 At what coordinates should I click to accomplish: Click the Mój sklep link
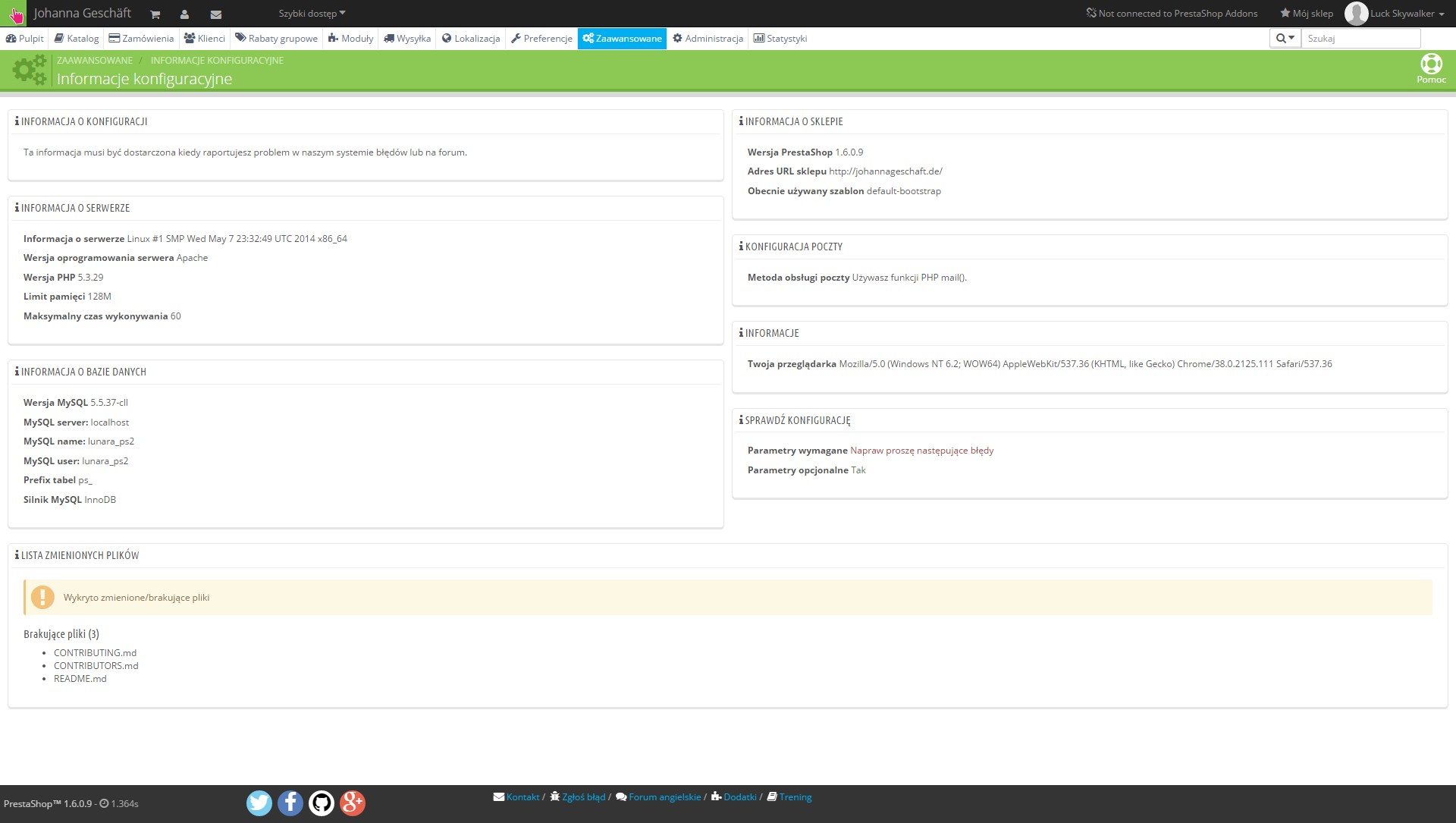(1307, 14)
